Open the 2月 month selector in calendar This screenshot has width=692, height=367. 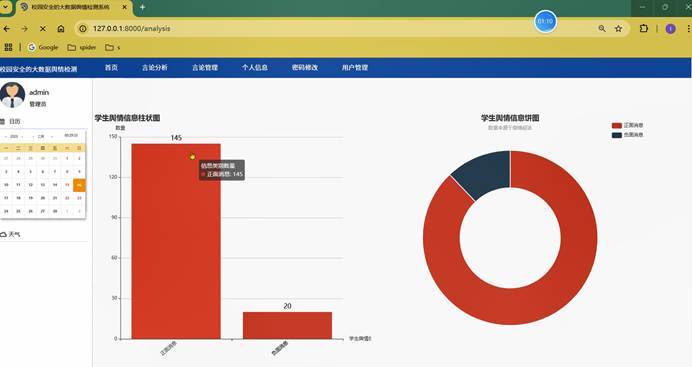pyautogui.click(x=41, y=136)
